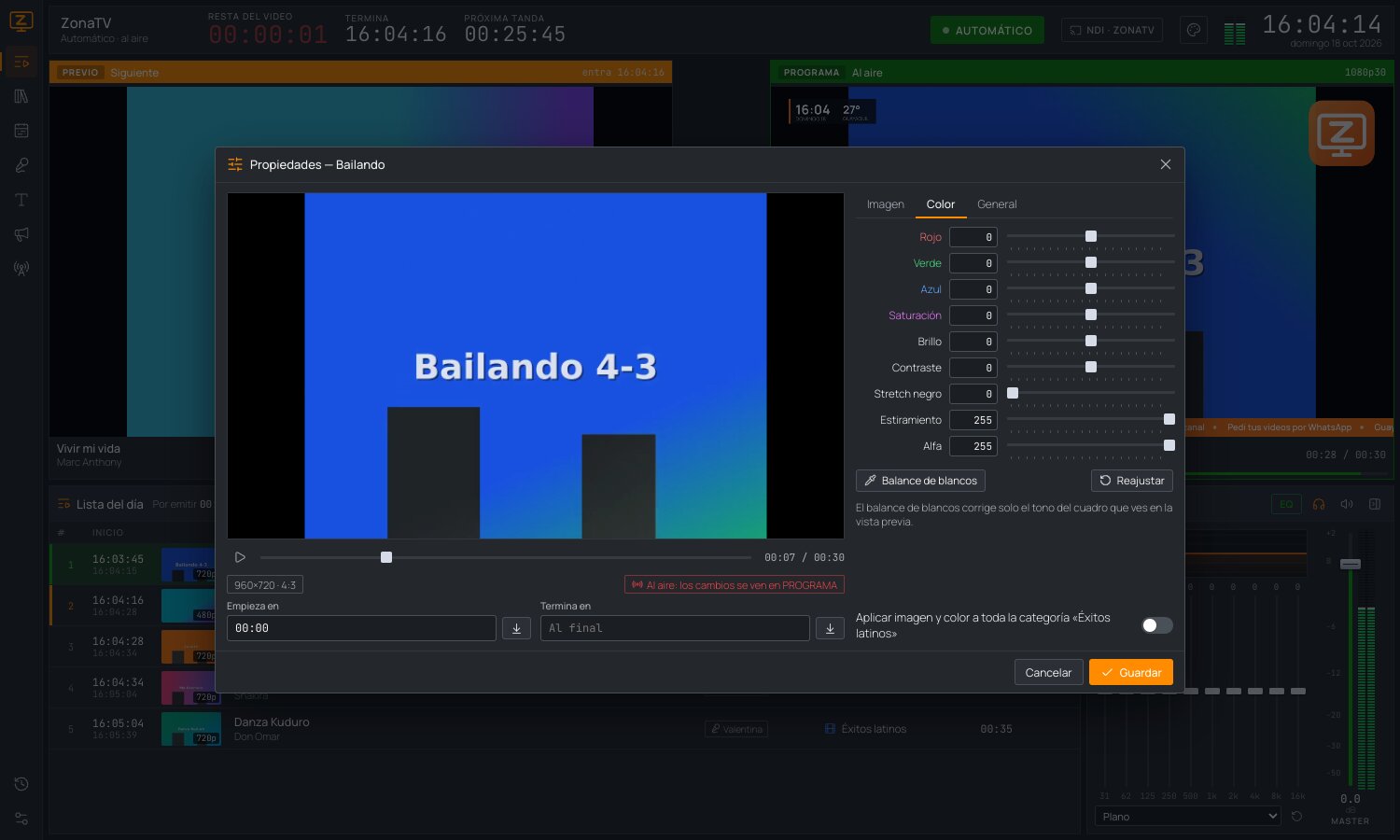Open the Plano equalizer preset dropdown
The height and width of the screenshot is (840, 1400).
coord(1187,817)
